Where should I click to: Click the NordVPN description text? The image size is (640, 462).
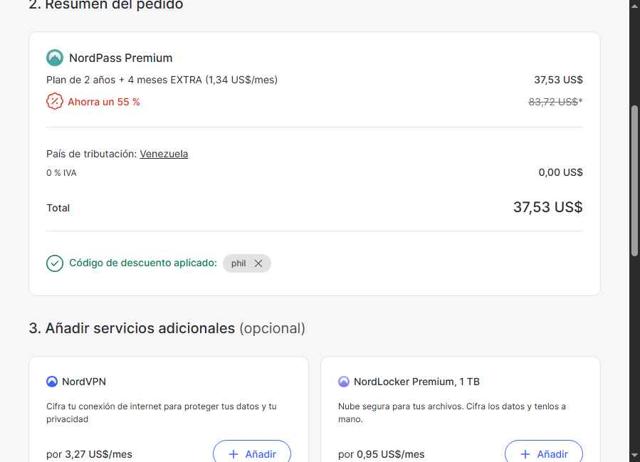[161, 412]
